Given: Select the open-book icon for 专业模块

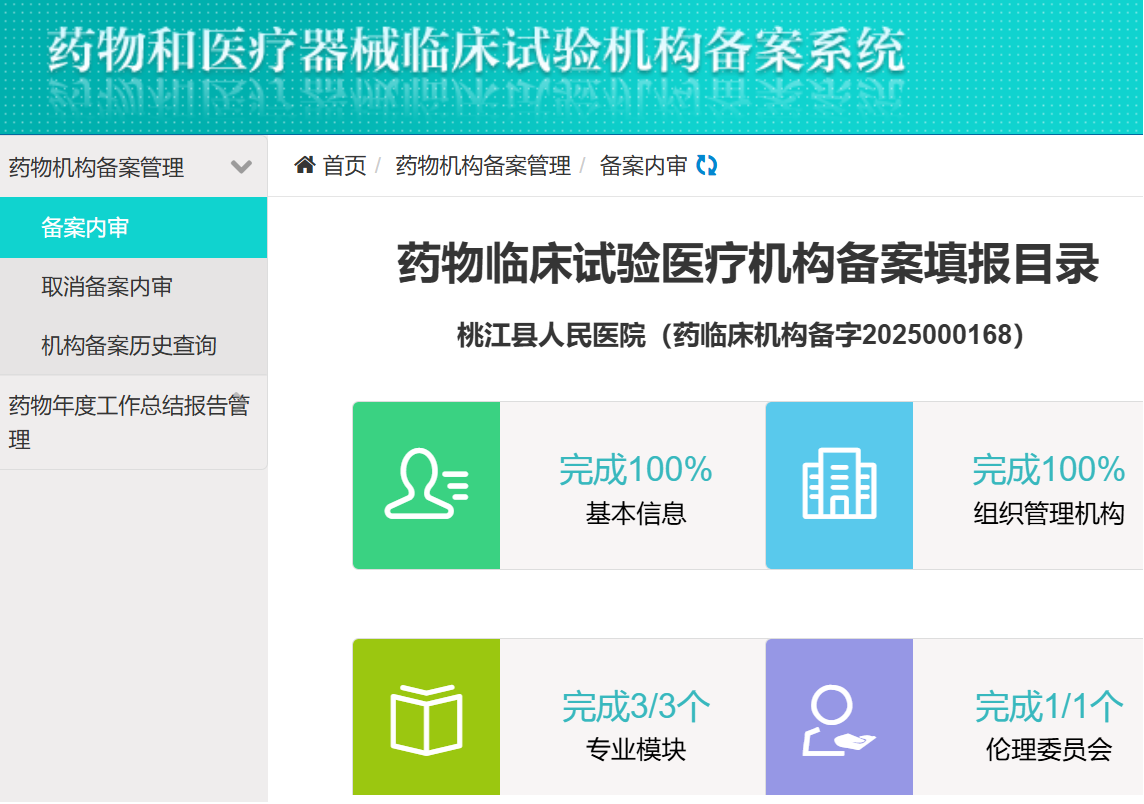Looking at the screenshot, I should 426,720.
